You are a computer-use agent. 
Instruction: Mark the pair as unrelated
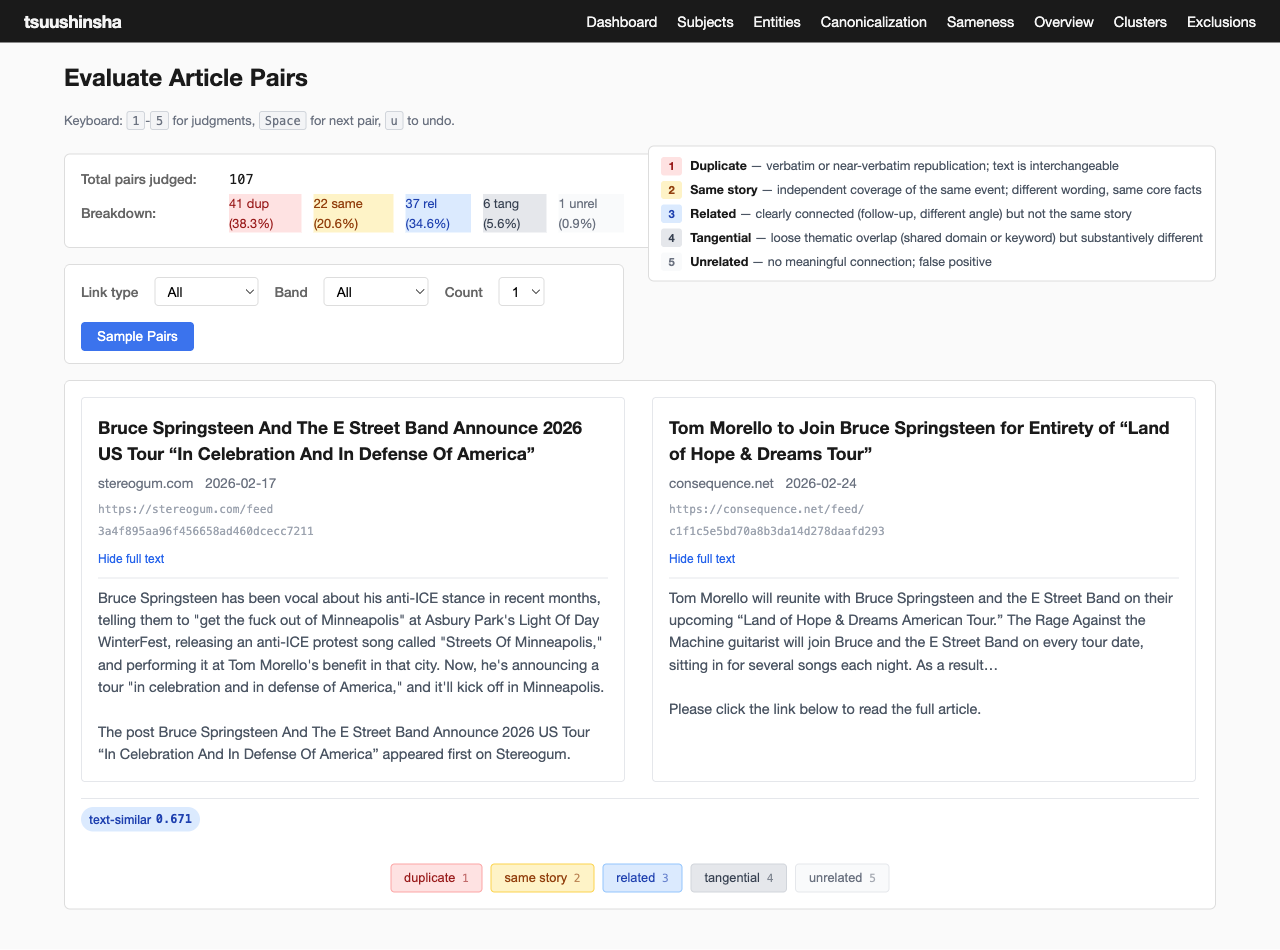[x=842, y=878]
